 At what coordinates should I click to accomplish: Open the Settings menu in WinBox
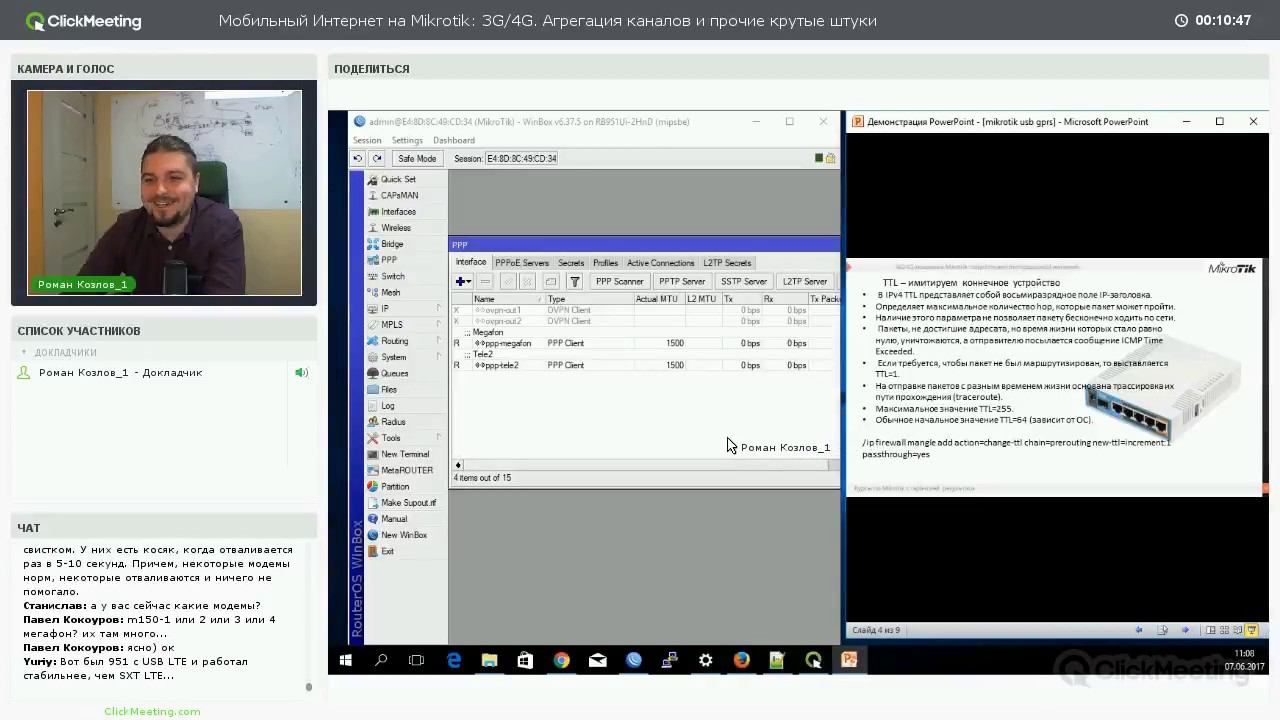pos(407,140)
